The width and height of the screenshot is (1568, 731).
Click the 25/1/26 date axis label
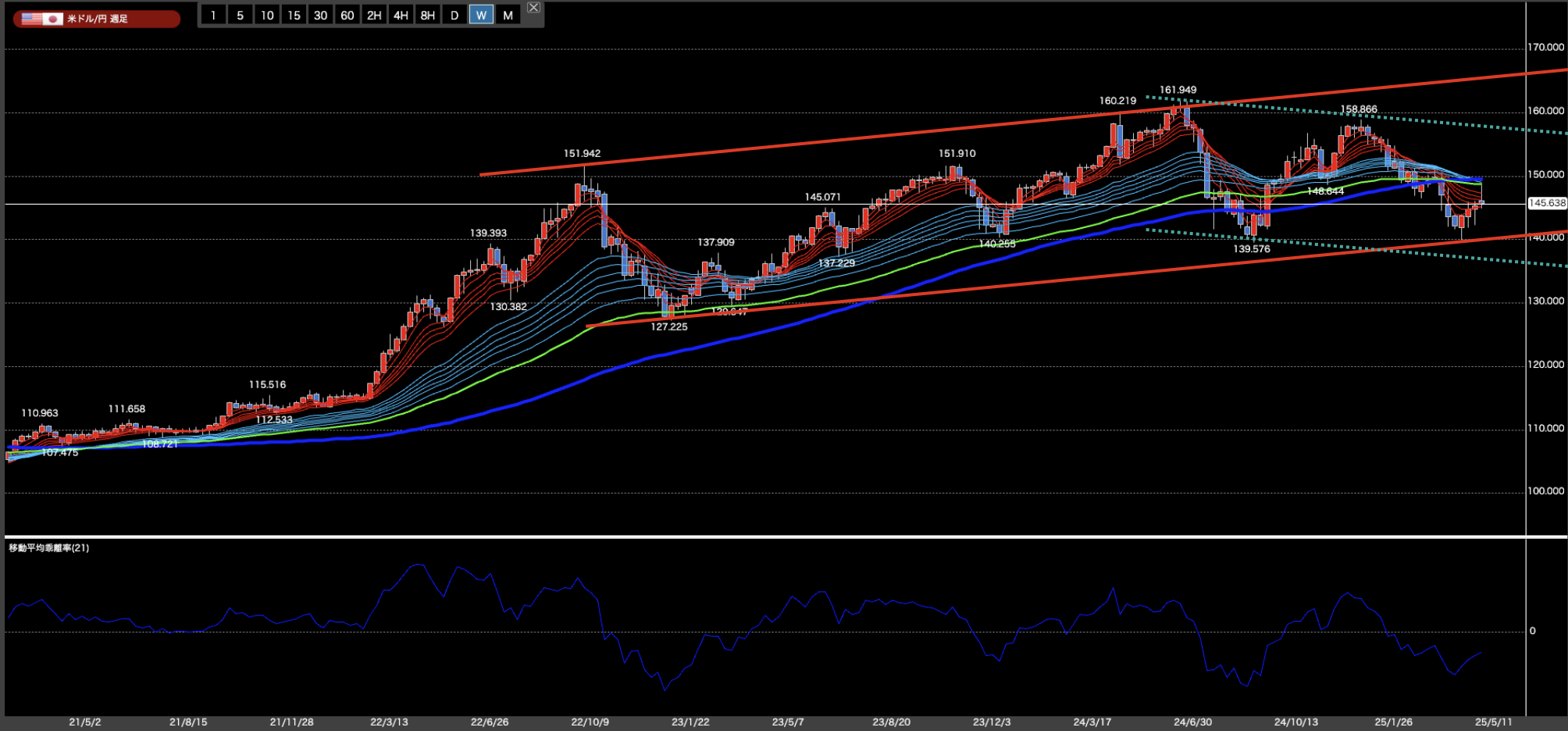click(1393, 722)
